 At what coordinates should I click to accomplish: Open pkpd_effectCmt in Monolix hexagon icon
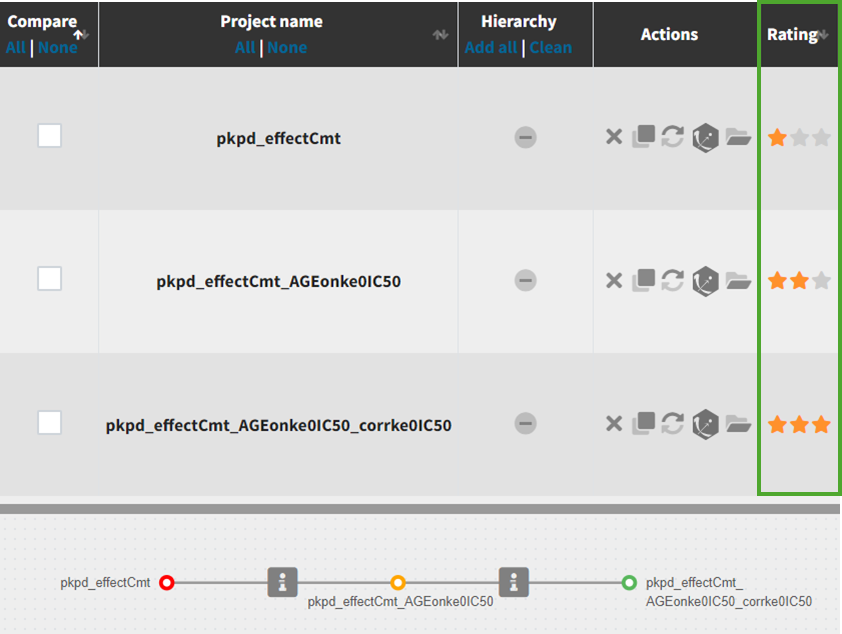pos(706,137)
